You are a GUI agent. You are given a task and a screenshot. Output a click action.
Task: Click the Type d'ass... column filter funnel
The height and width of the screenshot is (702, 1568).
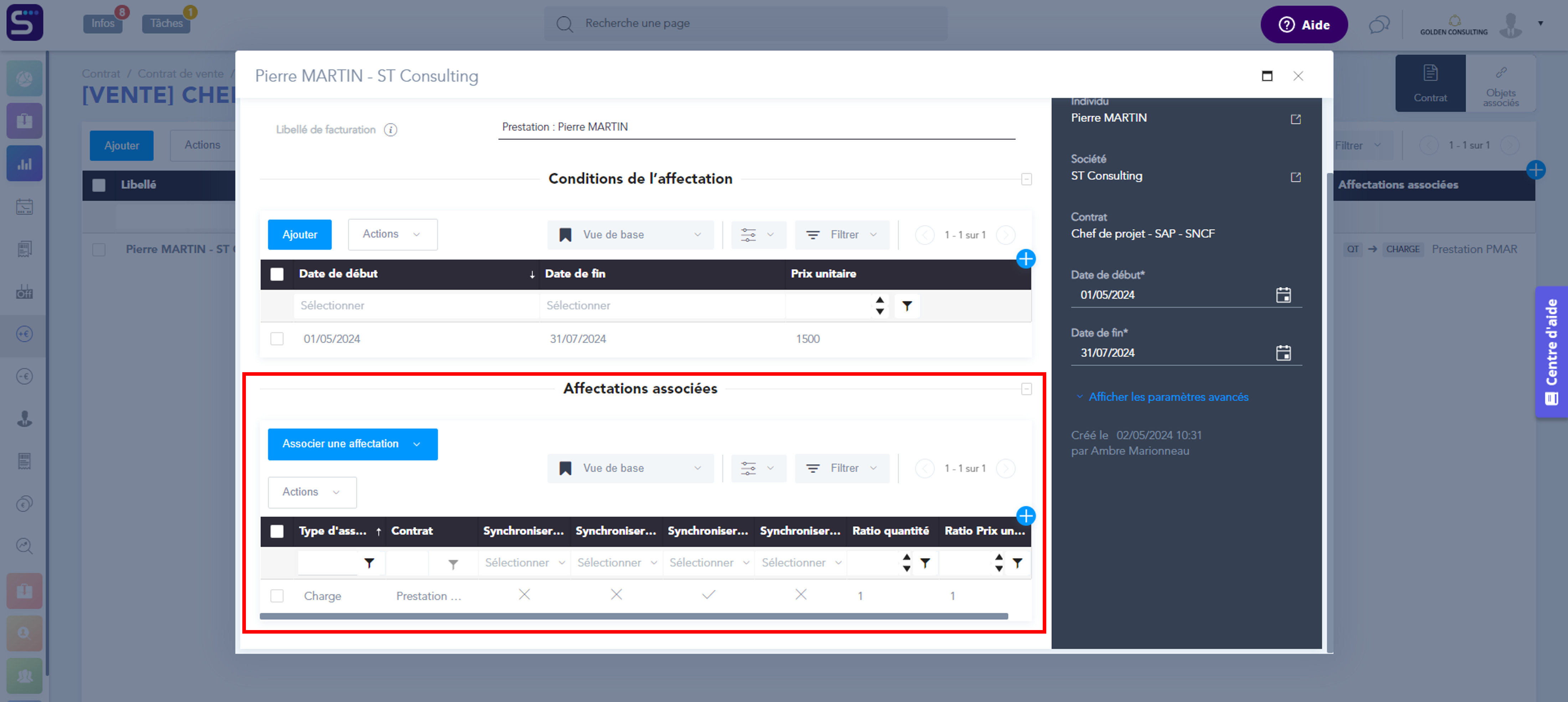(x=369, y=563)
